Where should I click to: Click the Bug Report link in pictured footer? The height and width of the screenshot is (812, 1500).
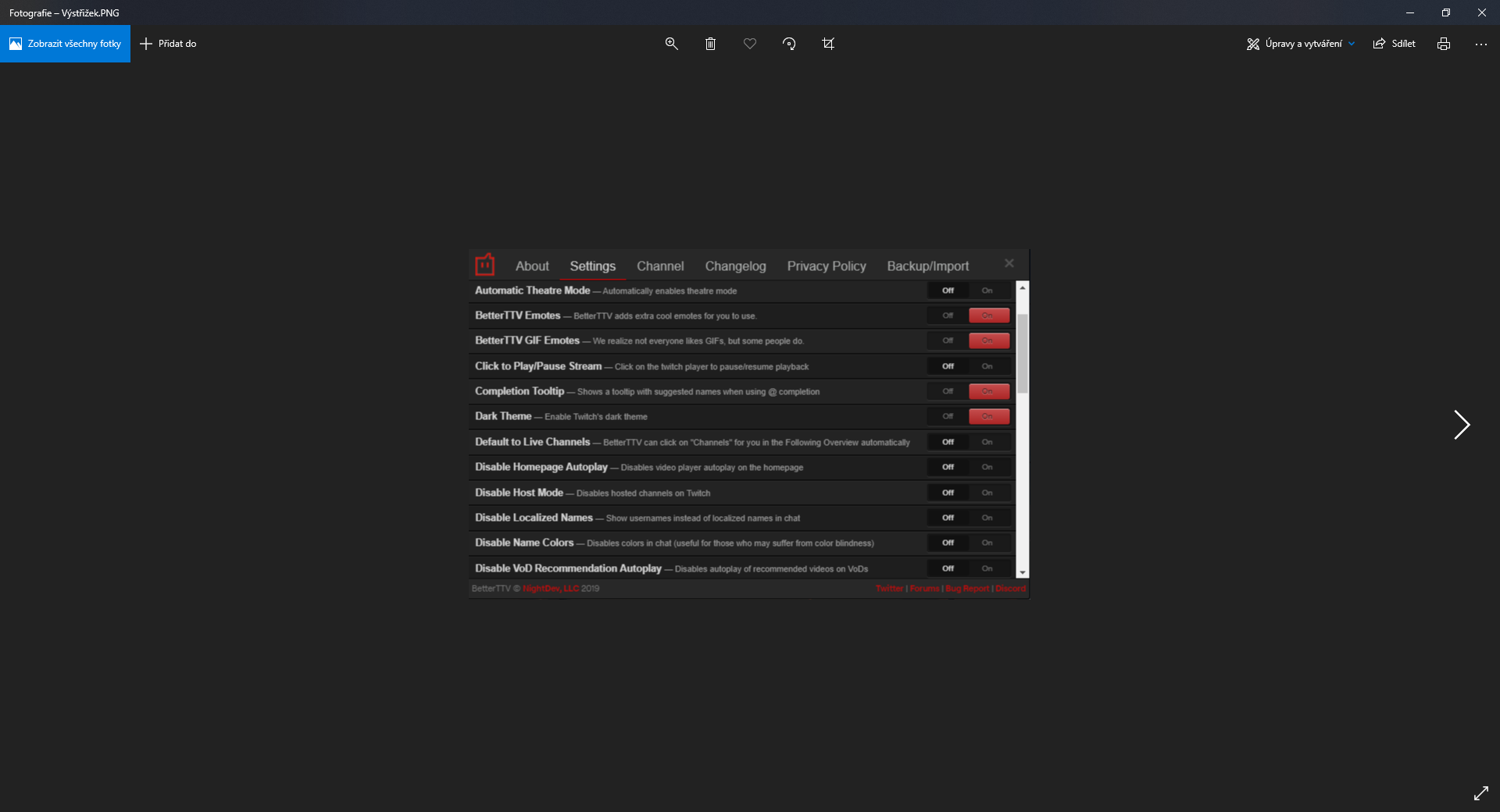[967, 589]
